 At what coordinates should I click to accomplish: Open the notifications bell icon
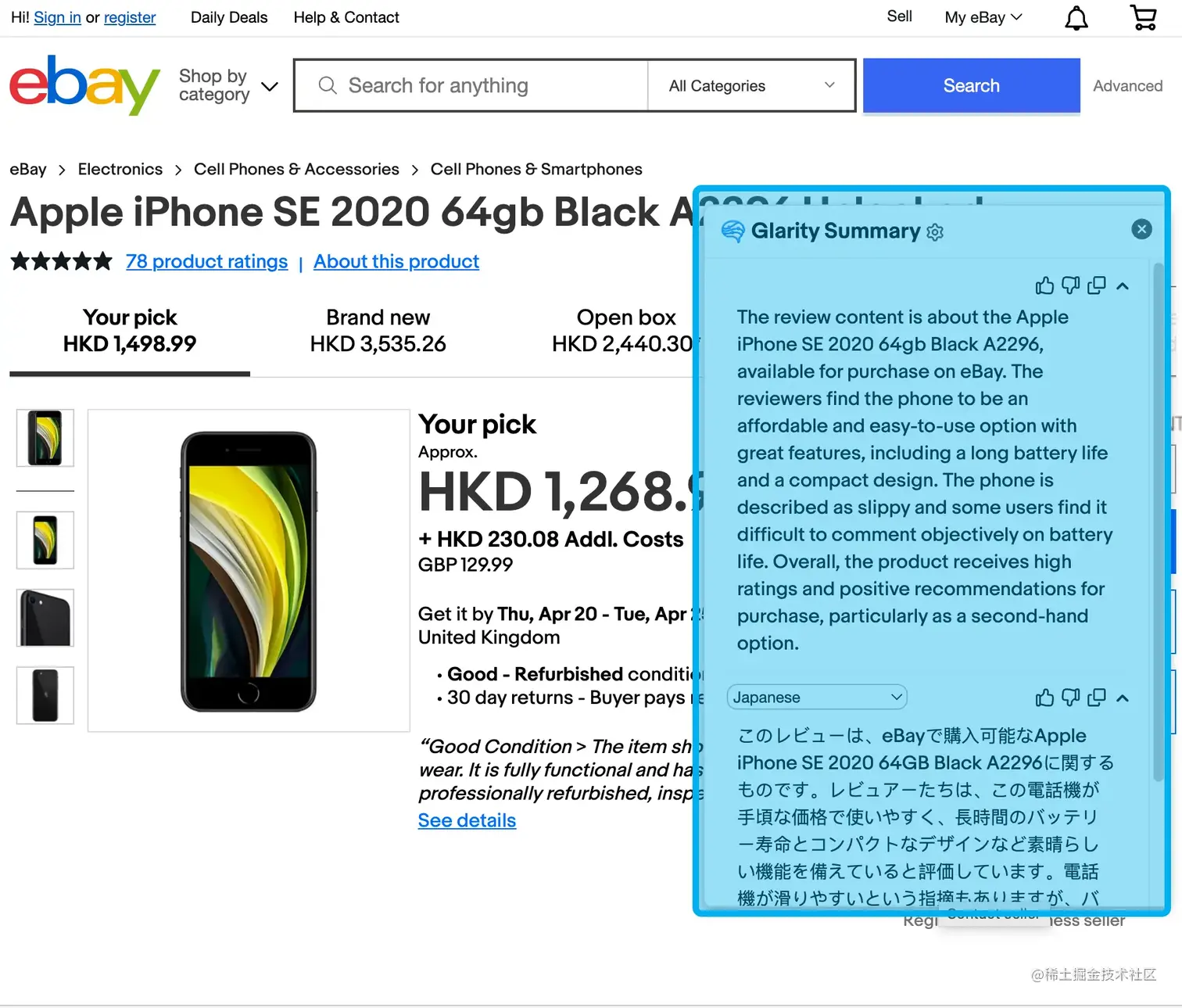(x=1076, y=18)
